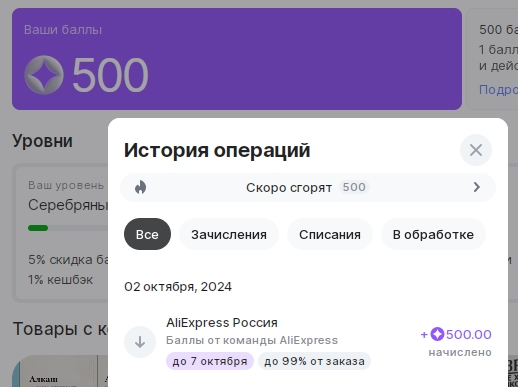The height and width of the screenshot is (387, 518).
Task: Open the Подробнее link in the side card
Action: pyautogui.click(x=498, y=89)
